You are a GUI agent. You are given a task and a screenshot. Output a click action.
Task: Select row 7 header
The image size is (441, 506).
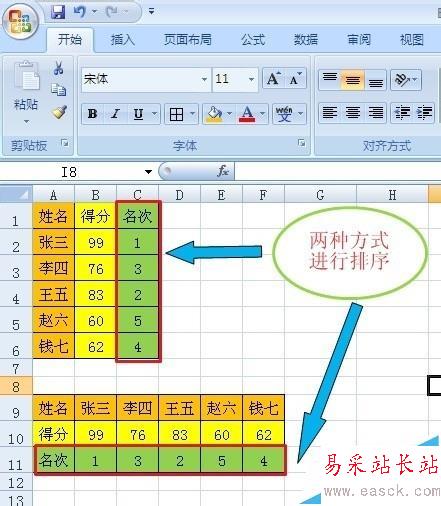[x=16, y=368]
